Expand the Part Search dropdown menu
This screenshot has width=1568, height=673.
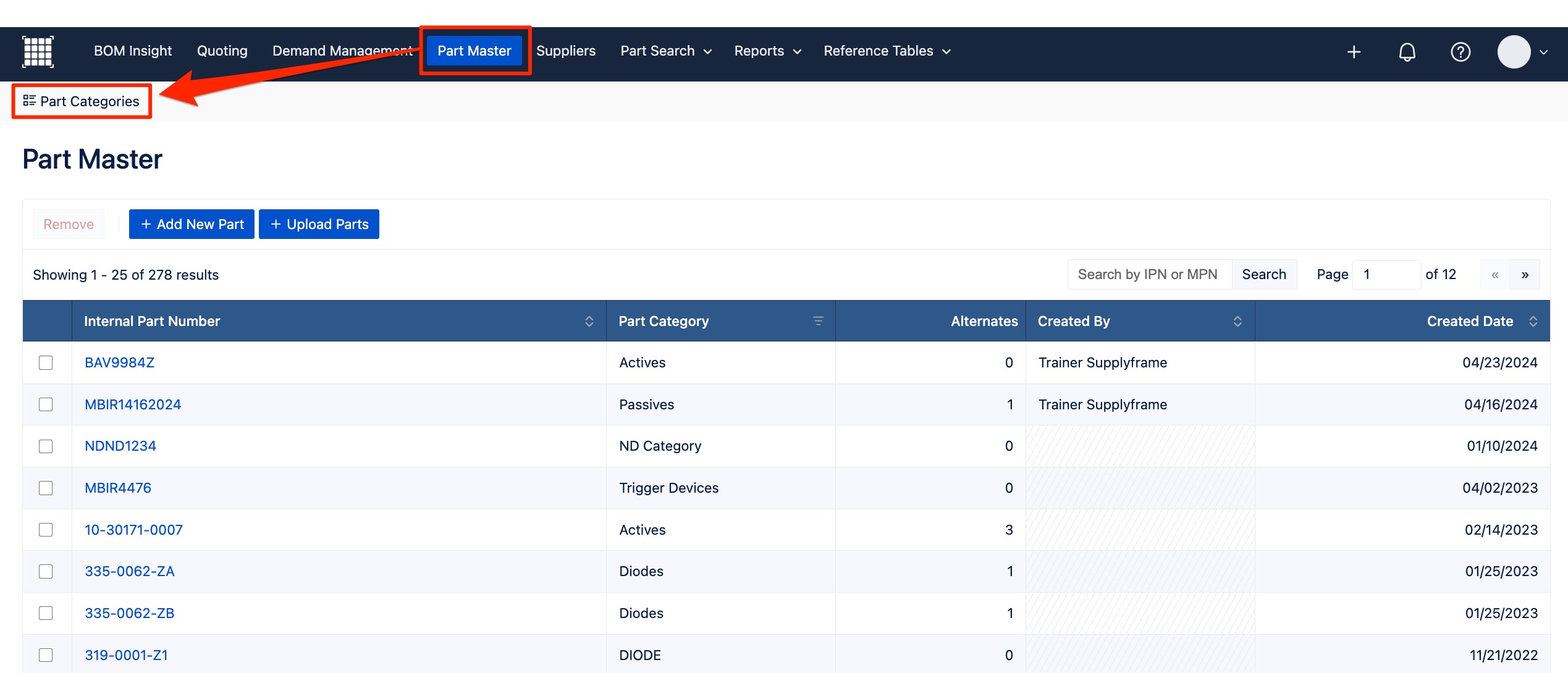click(665, 51)
